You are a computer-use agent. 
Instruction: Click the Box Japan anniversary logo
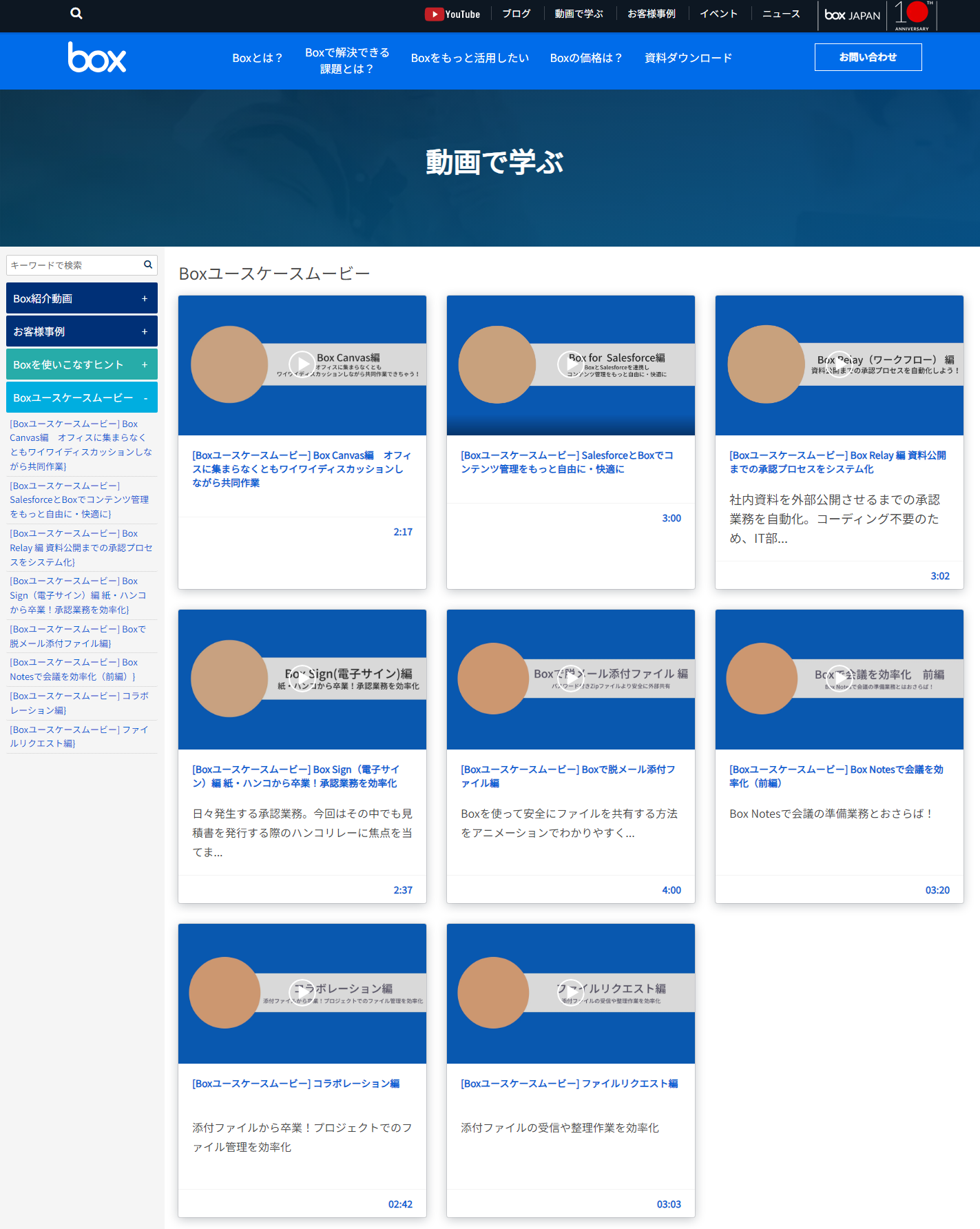[x=879, y=15]
